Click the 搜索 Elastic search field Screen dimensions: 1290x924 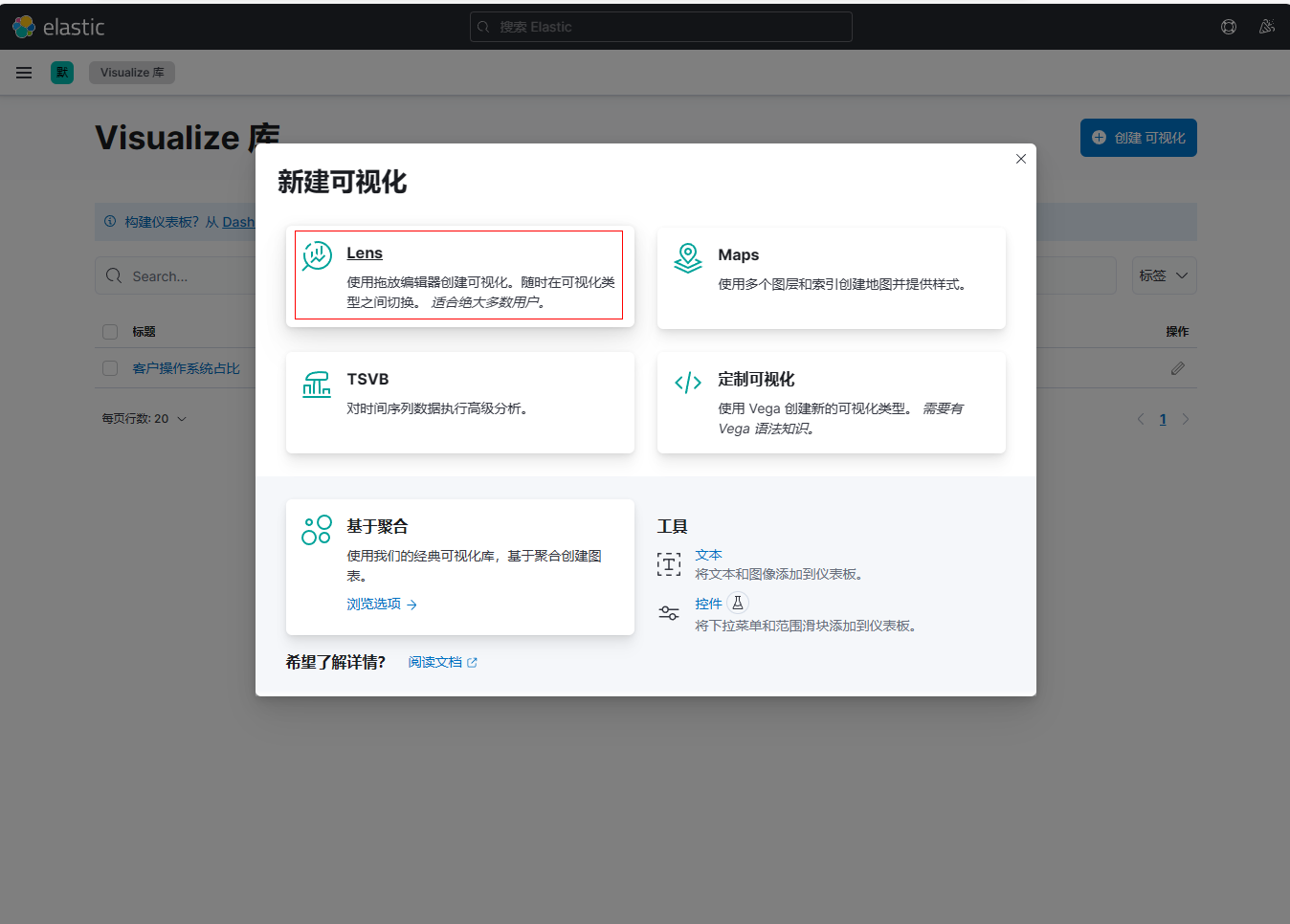(660, 27)
